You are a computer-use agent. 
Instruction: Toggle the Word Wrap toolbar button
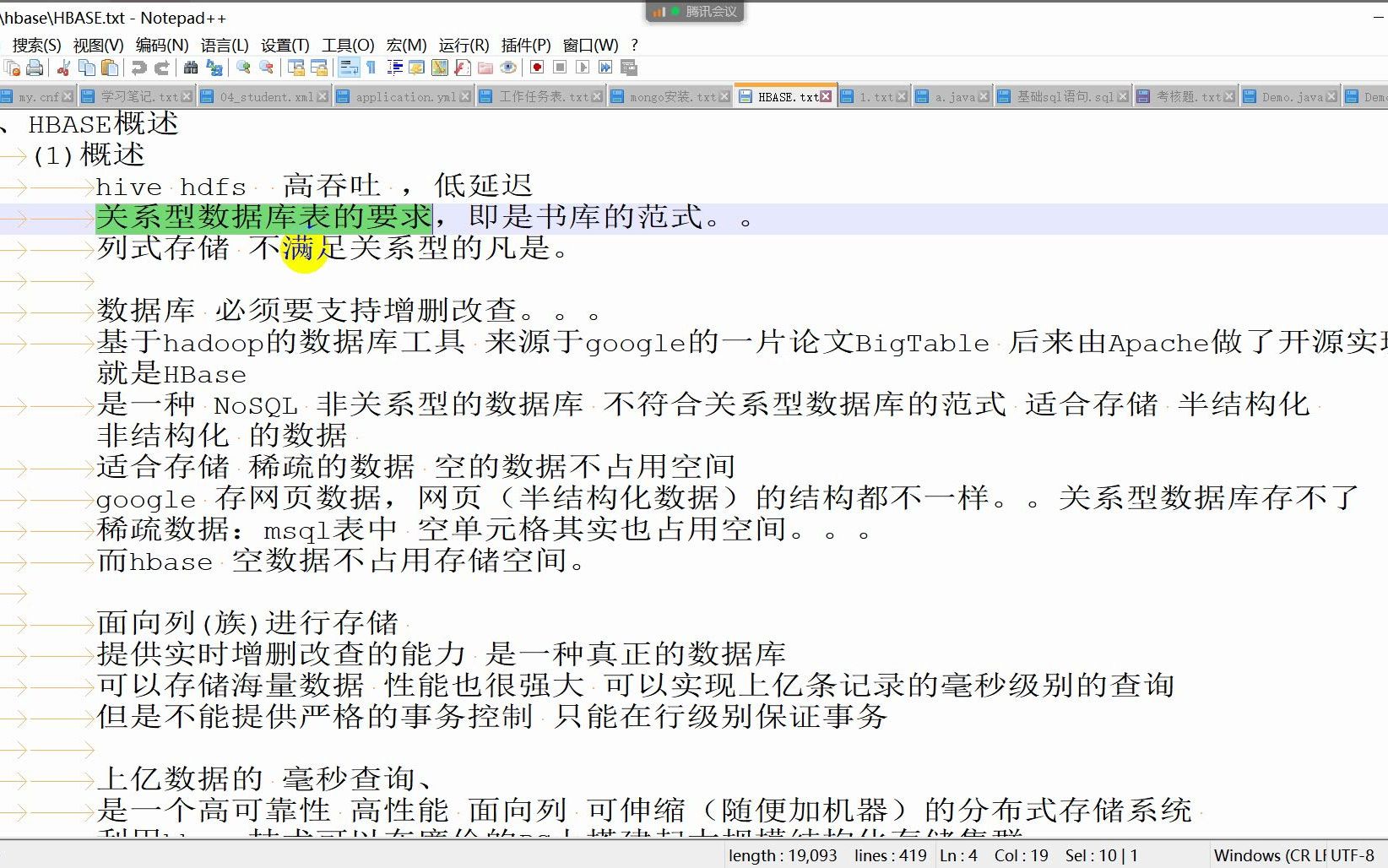[348, 68]
